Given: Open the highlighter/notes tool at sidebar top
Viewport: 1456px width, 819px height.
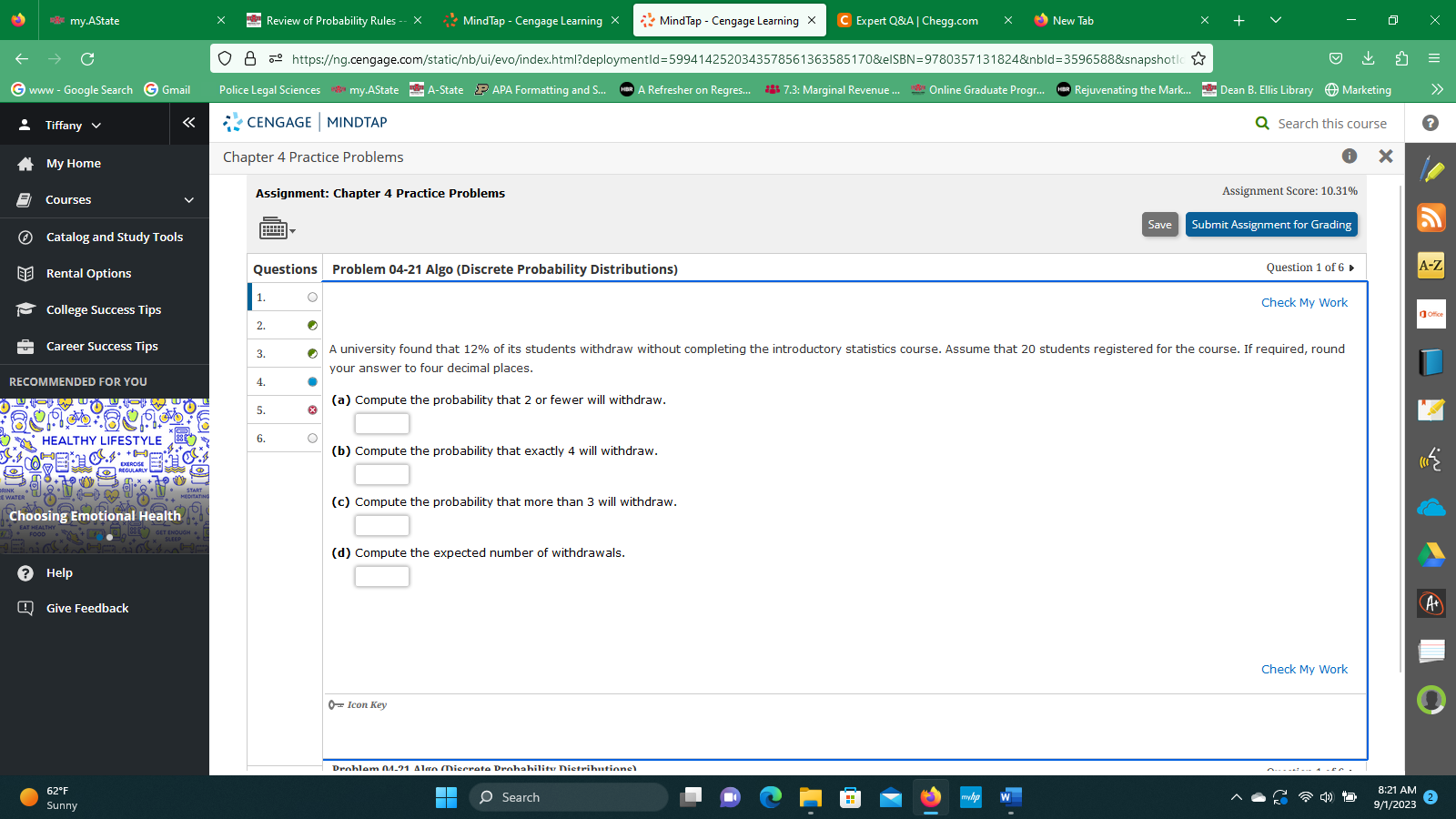Looking at the screenshot, I should point(1431,169).
